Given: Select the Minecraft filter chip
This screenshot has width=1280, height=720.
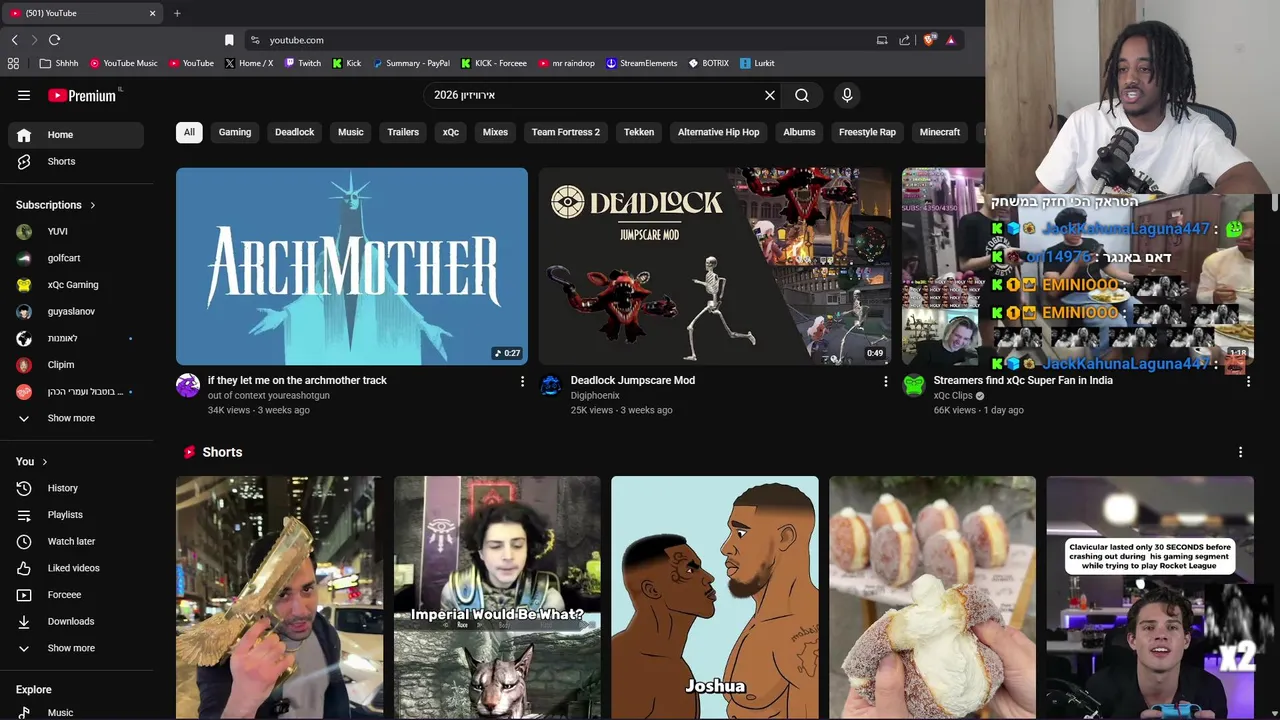Looking at the screenshot, I should pyautogui.click(x=940, y=132).
